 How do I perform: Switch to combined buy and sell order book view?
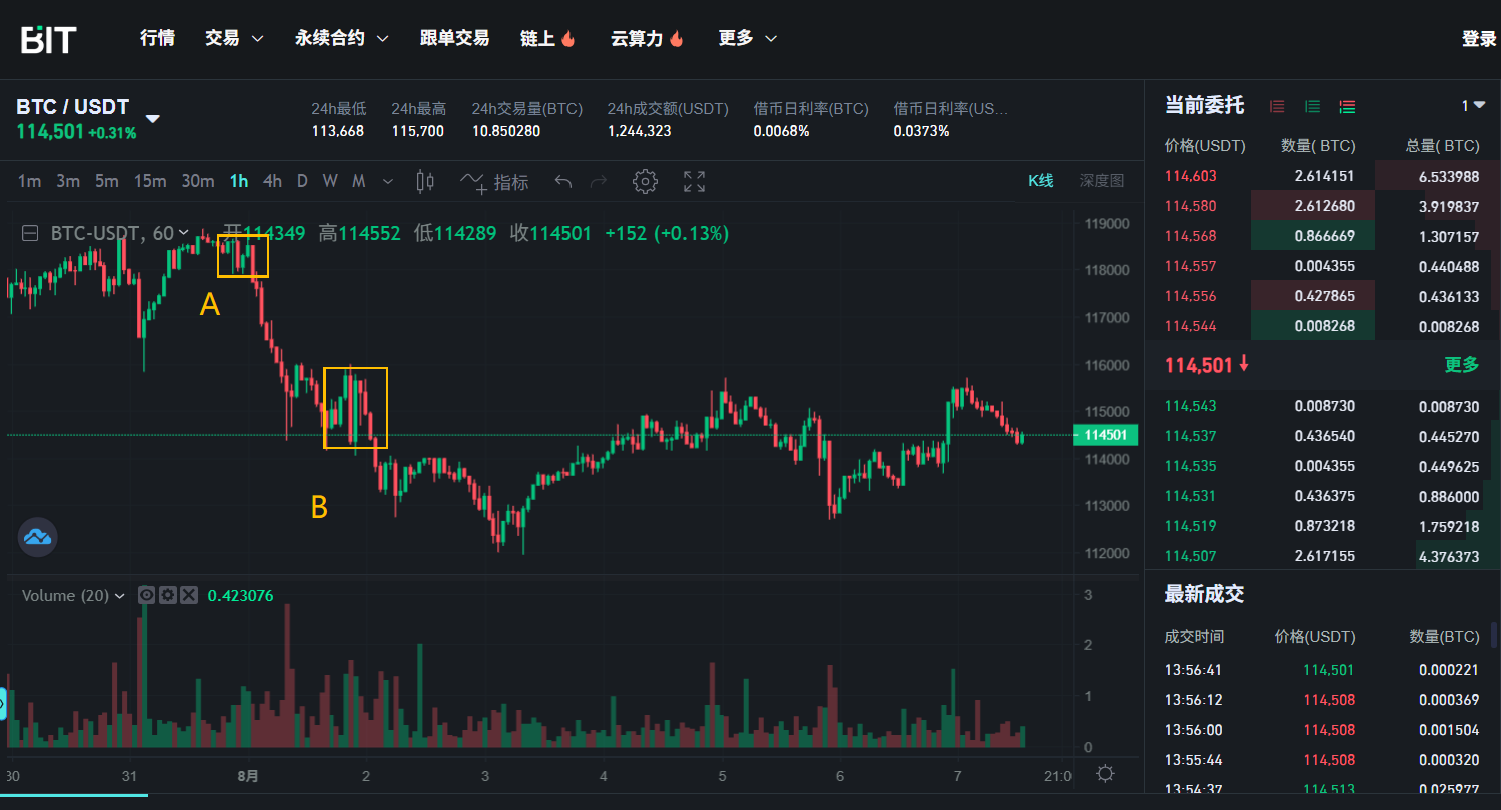point(1347,106)
